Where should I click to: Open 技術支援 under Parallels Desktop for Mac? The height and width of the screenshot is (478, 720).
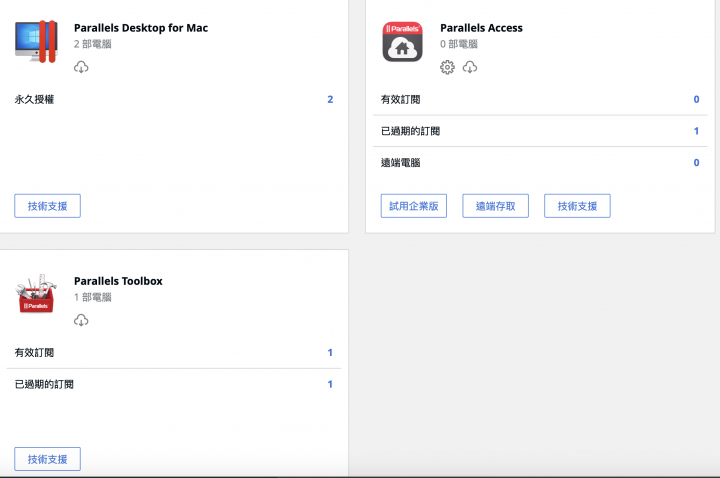[x=47, y=206]
